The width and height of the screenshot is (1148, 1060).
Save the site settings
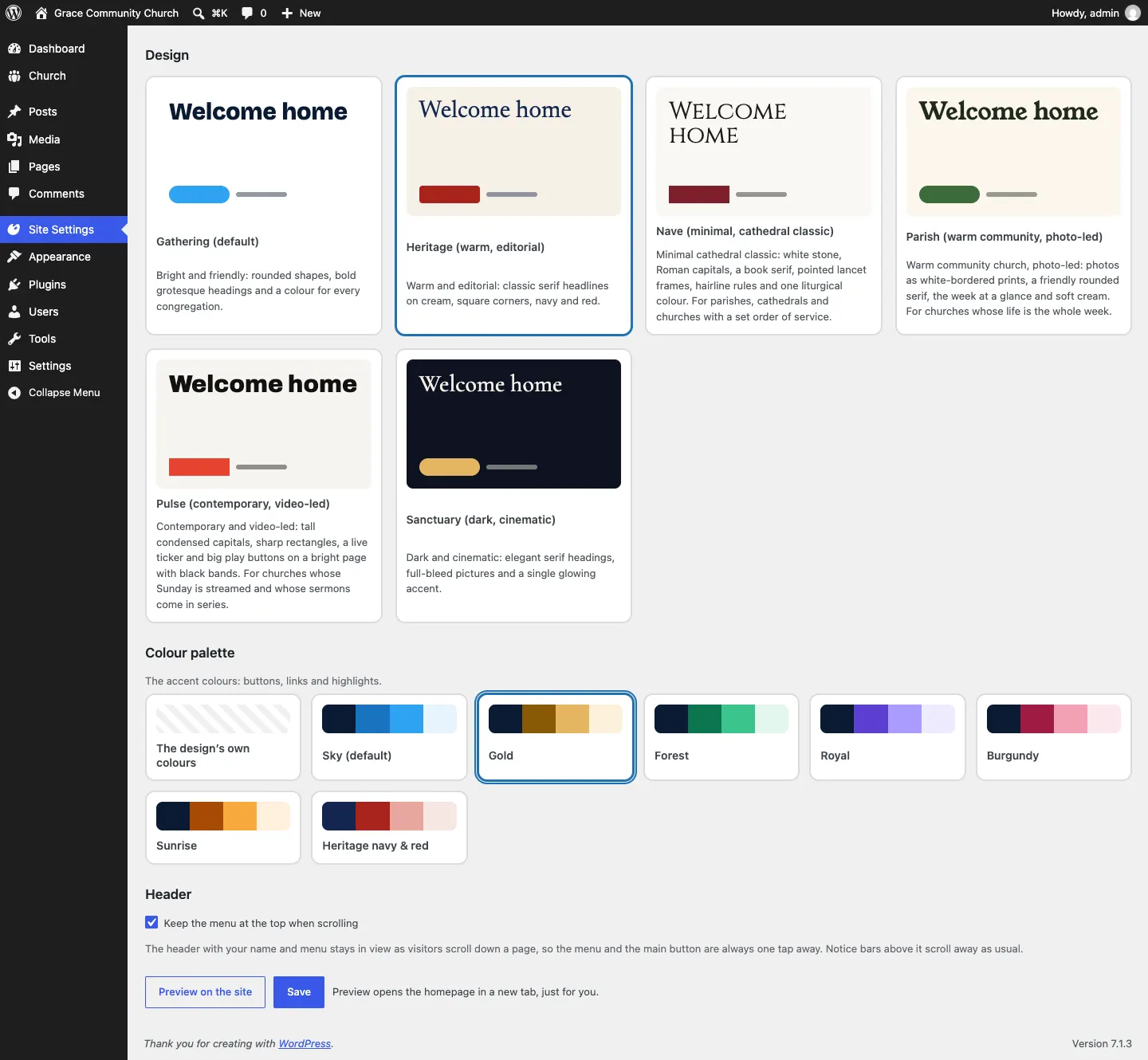(x=299, y=992)
